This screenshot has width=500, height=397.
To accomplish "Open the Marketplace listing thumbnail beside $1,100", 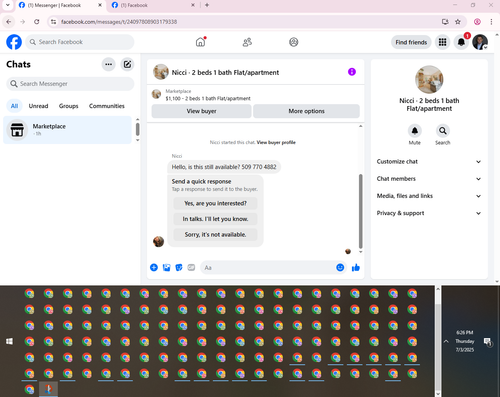I will [156, 94].
